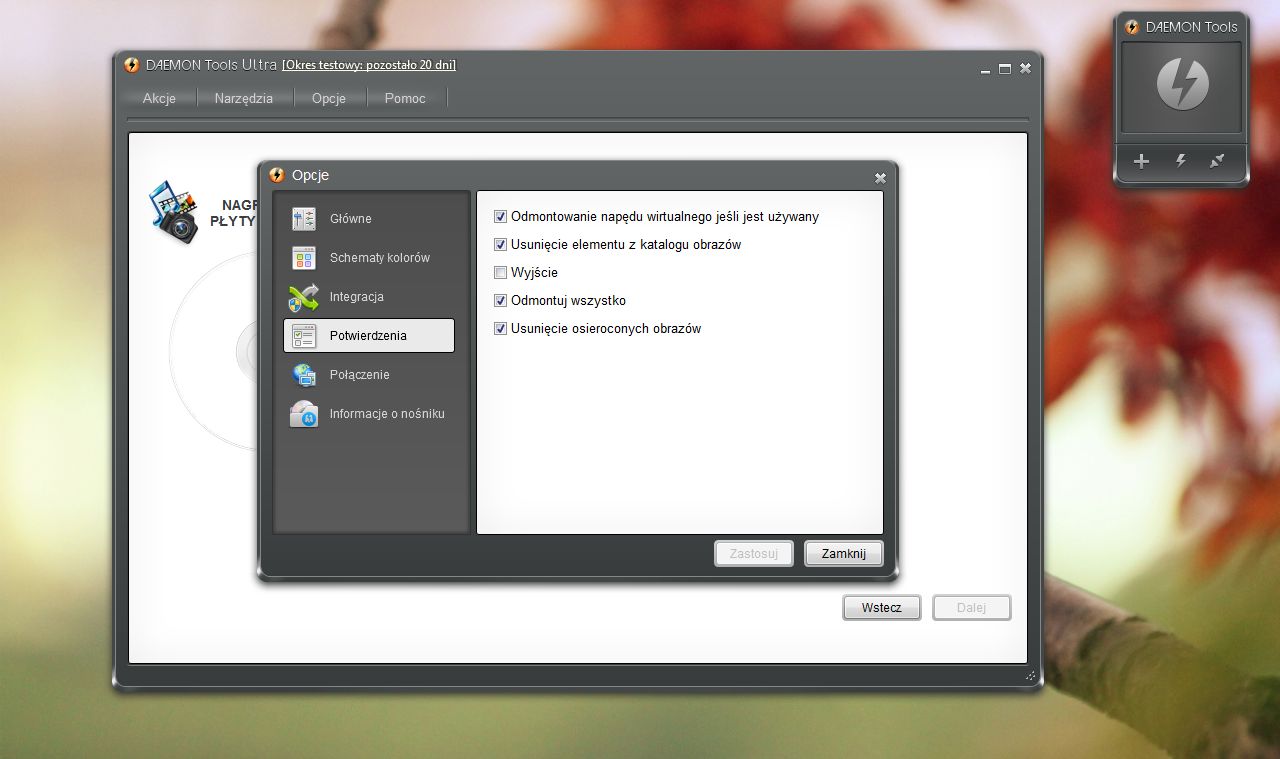Uncheck Odmontuj wszystko checkbox

501,300
